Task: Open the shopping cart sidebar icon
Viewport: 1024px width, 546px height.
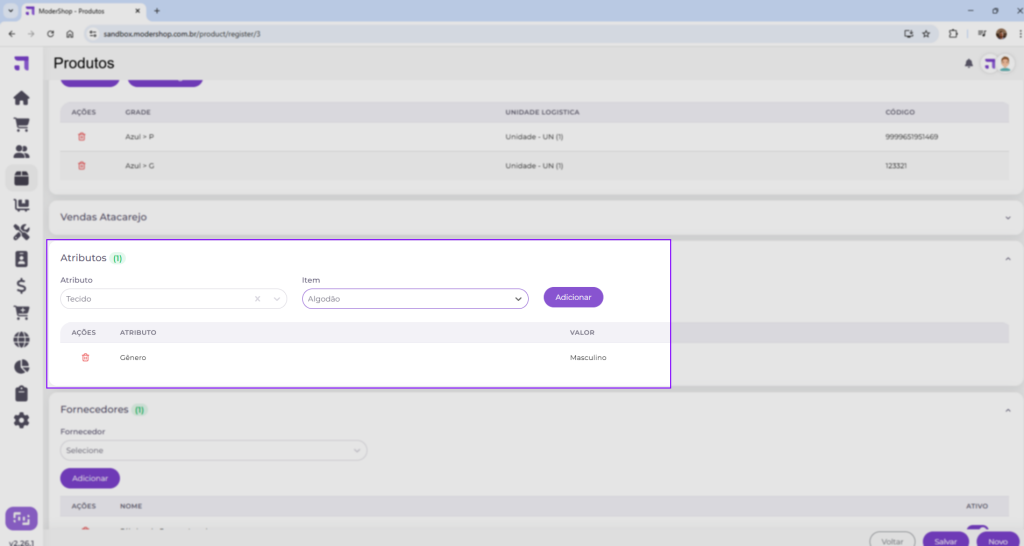Action: point(21,125)
